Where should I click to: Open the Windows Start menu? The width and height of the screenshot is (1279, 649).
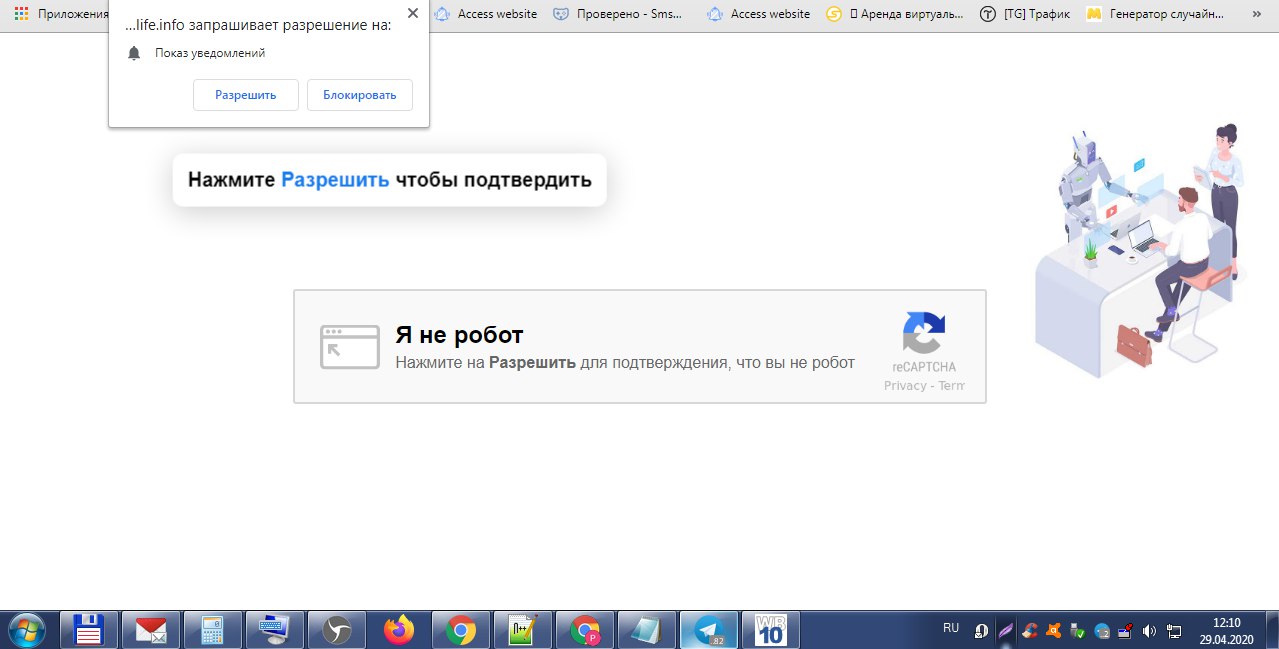27,631
